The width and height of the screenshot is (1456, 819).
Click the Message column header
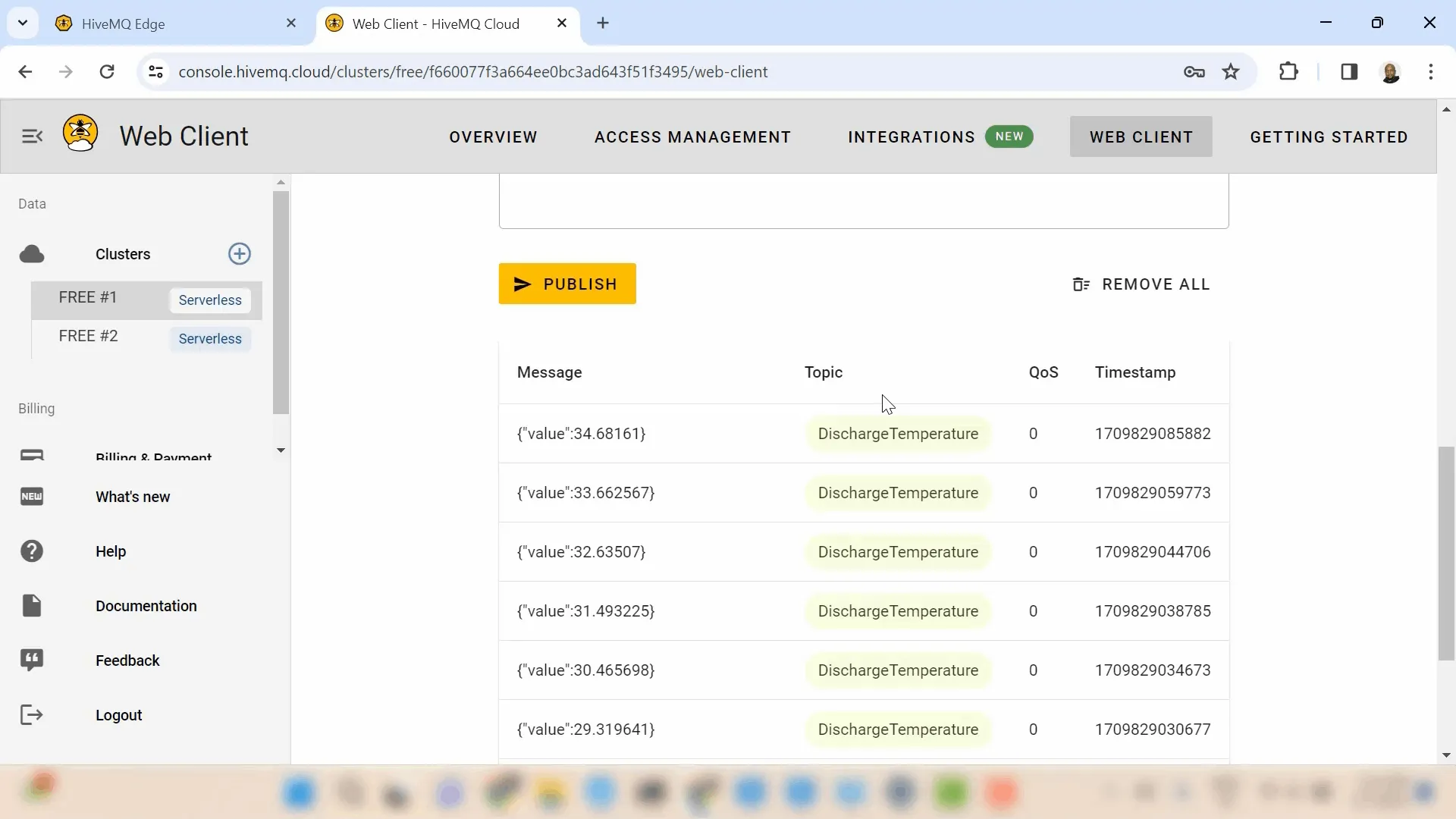pos(549,372)
